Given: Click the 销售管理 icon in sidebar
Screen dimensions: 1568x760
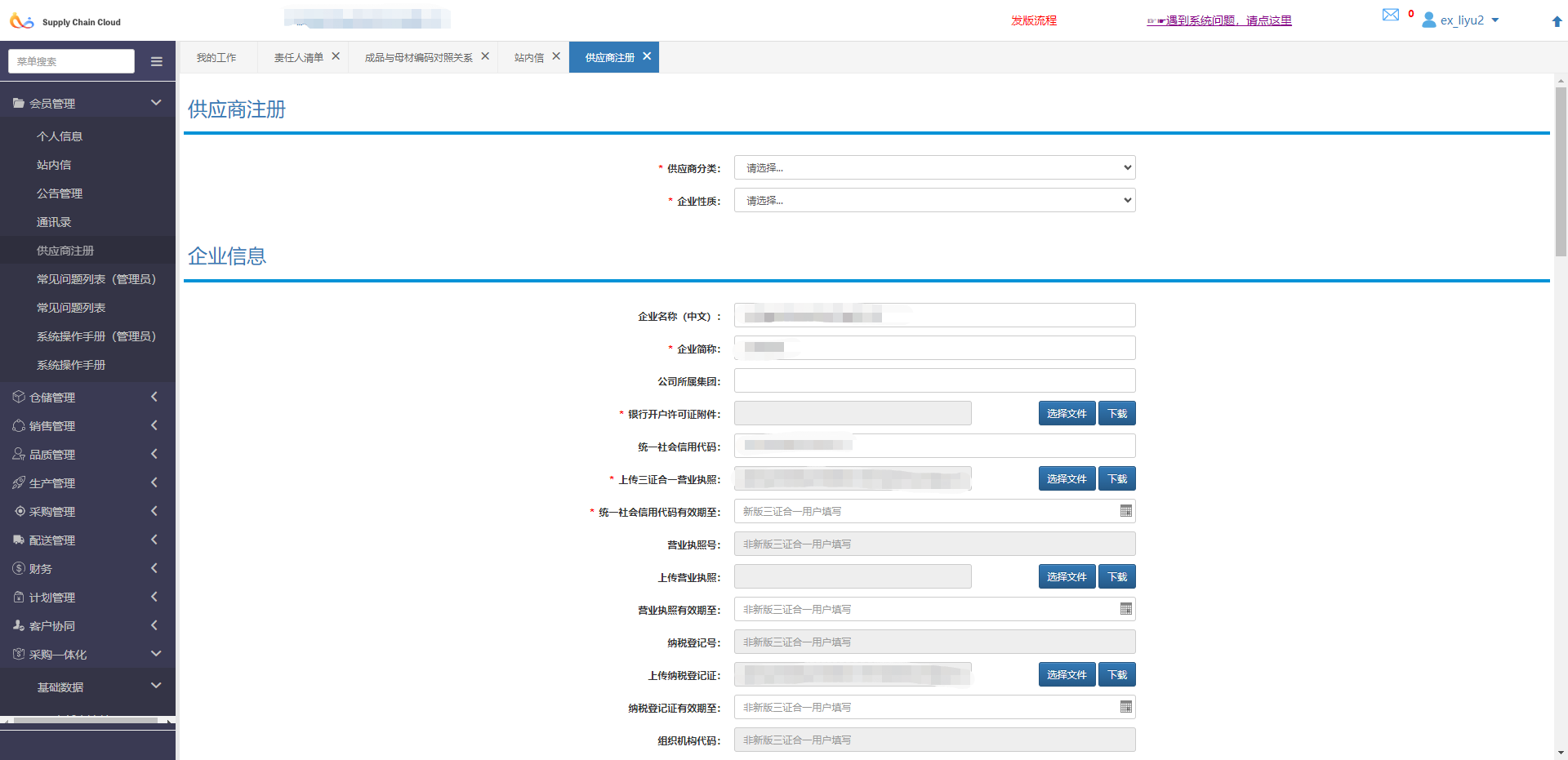Looking at the screenshot, I should click(x=19, y=425).
